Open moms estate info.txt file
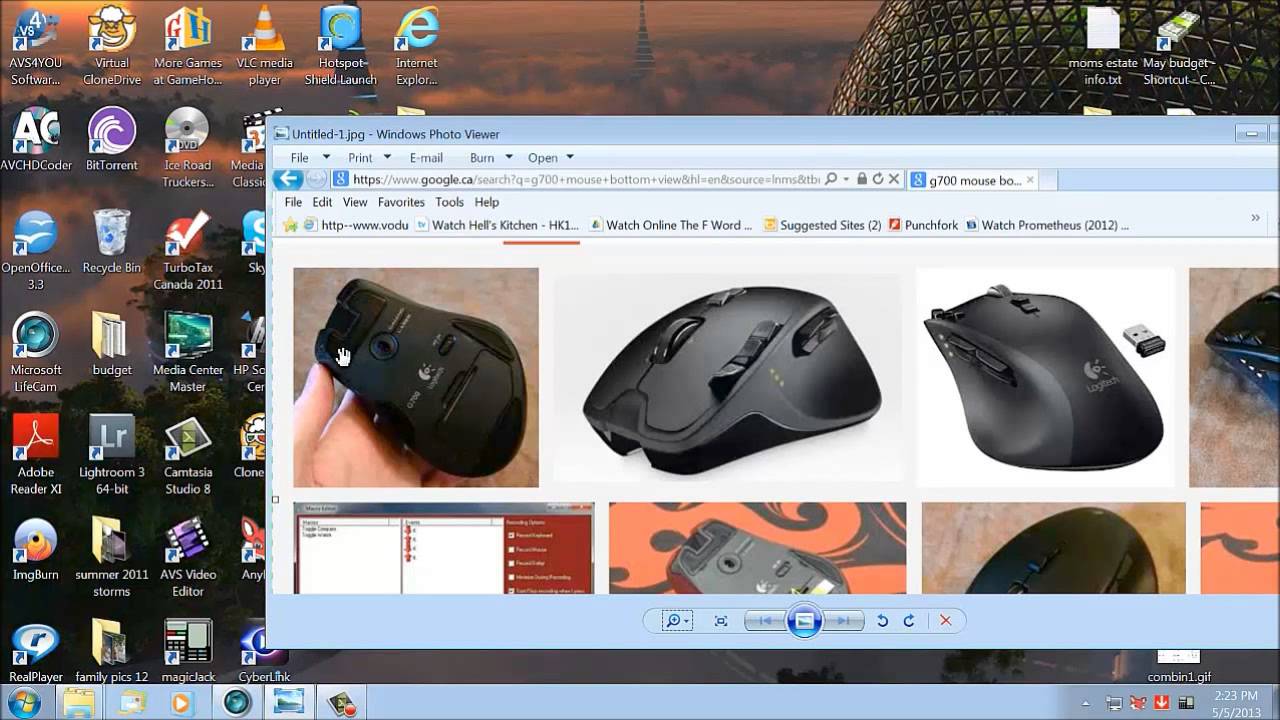The image size is (1280, 720). tap(1103, 47)
